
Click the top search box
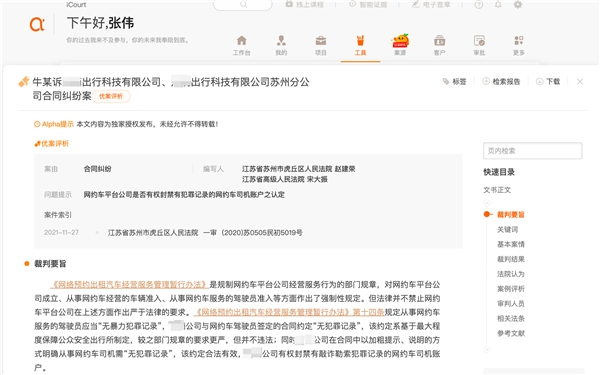(243, 5)
